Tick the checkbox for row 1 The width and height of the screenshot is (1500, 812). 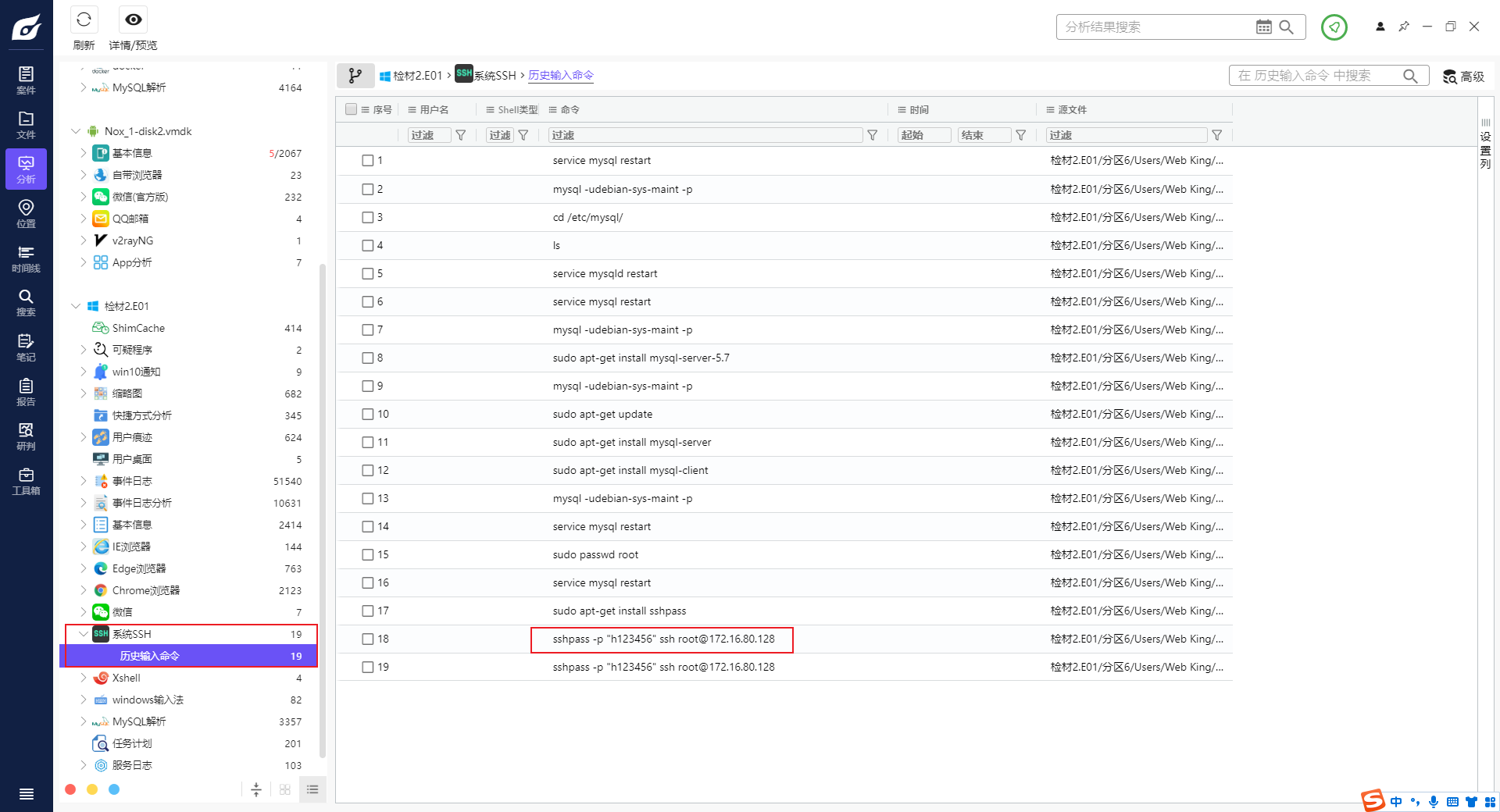pyautogui.click(x=368, y=161)
